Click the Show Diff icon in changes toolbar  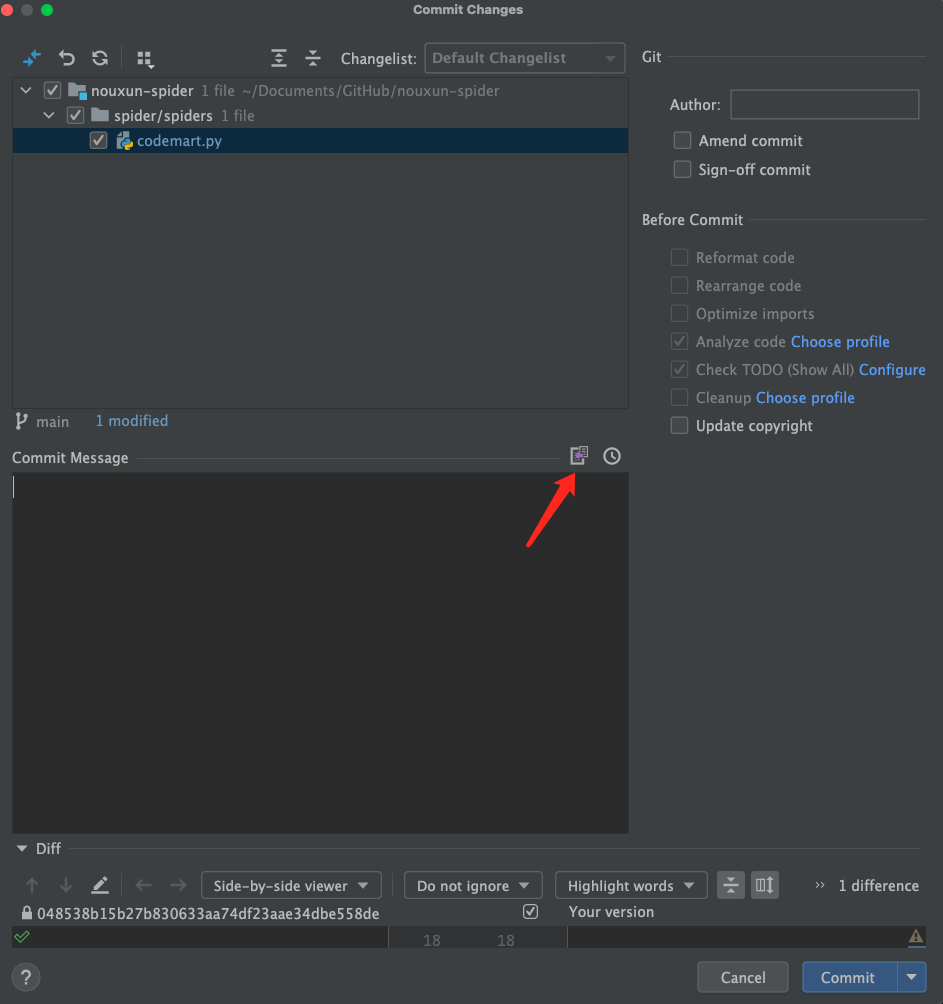point(32,58)
